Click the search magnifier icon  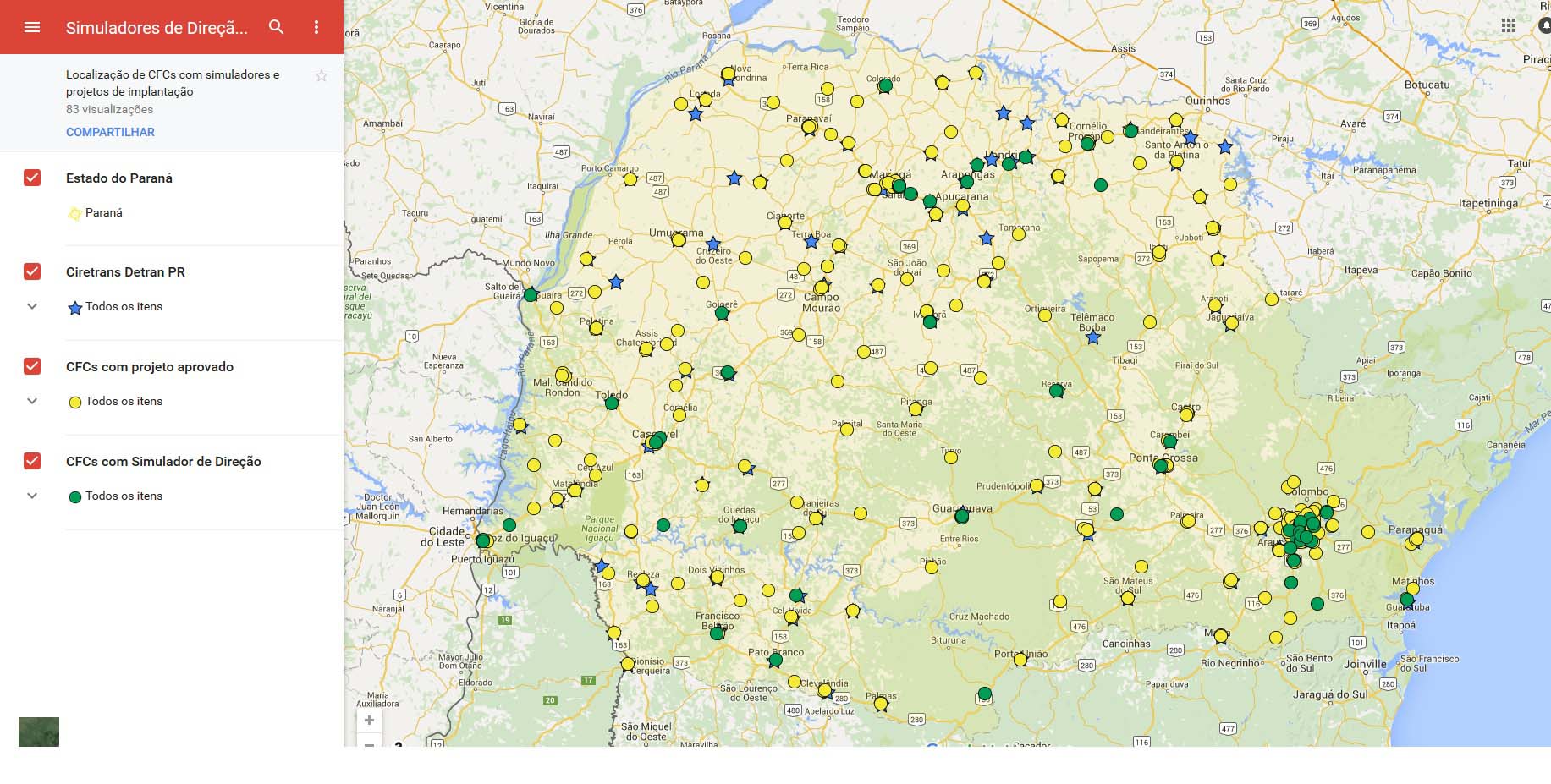coord(276,27)
